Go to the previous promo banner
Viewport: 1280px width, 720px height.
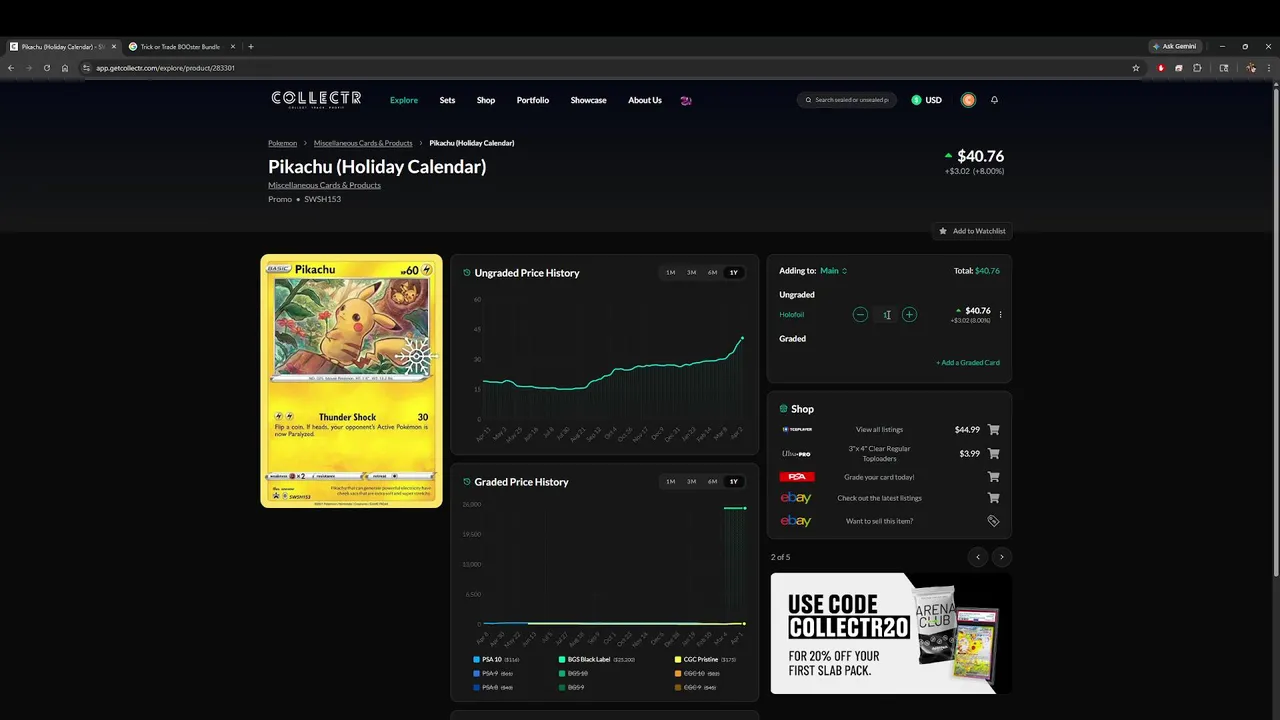[978, 557]
